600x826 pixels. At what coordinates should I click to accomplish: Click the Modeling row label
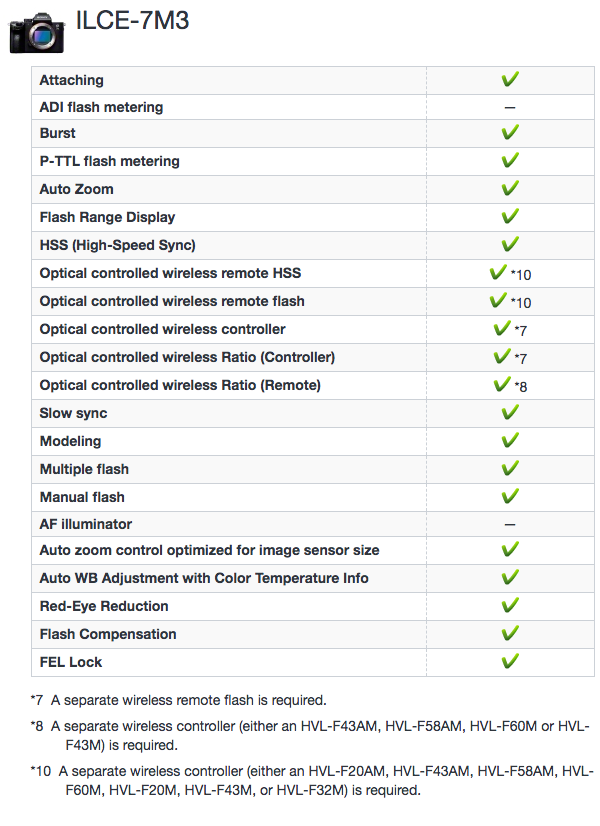tap(70, 441)
